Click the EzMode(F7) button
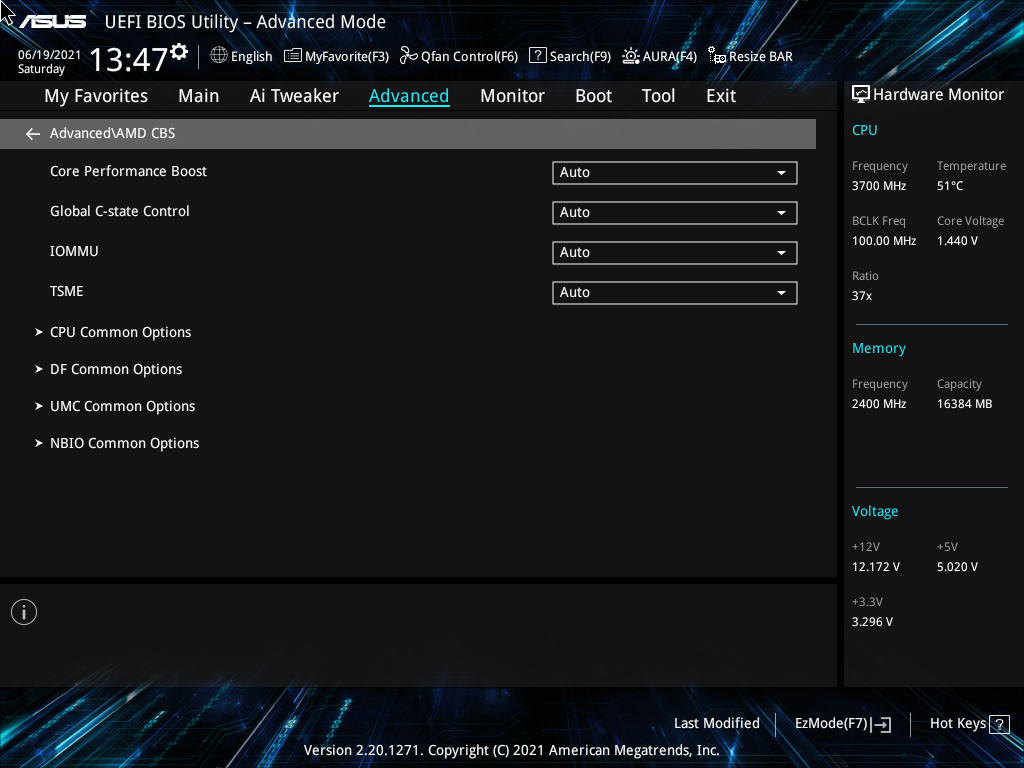This screenshot has width=1024, height=768. [x=841, y=723]
